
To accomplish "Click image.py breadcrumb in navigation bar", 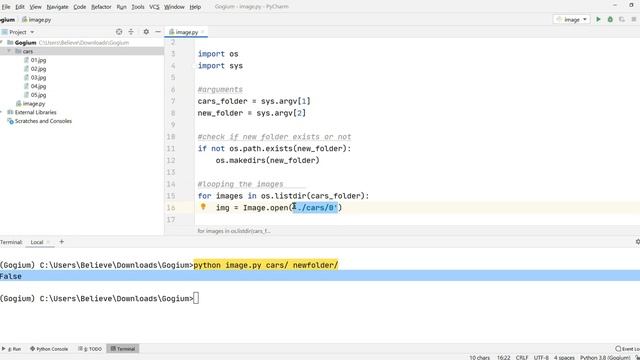I will point(40,20).
